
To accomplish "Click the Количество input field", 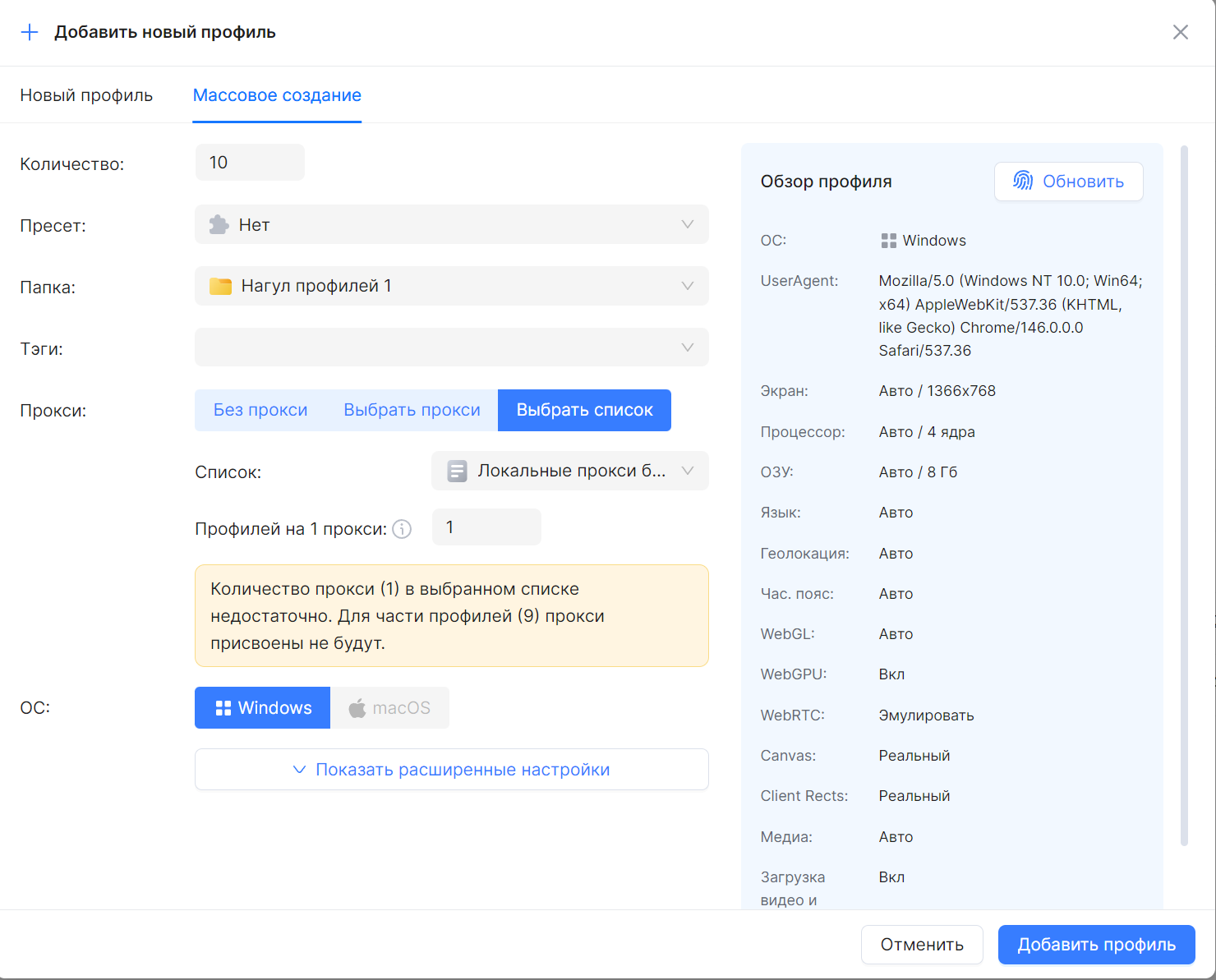I will 250,163.
